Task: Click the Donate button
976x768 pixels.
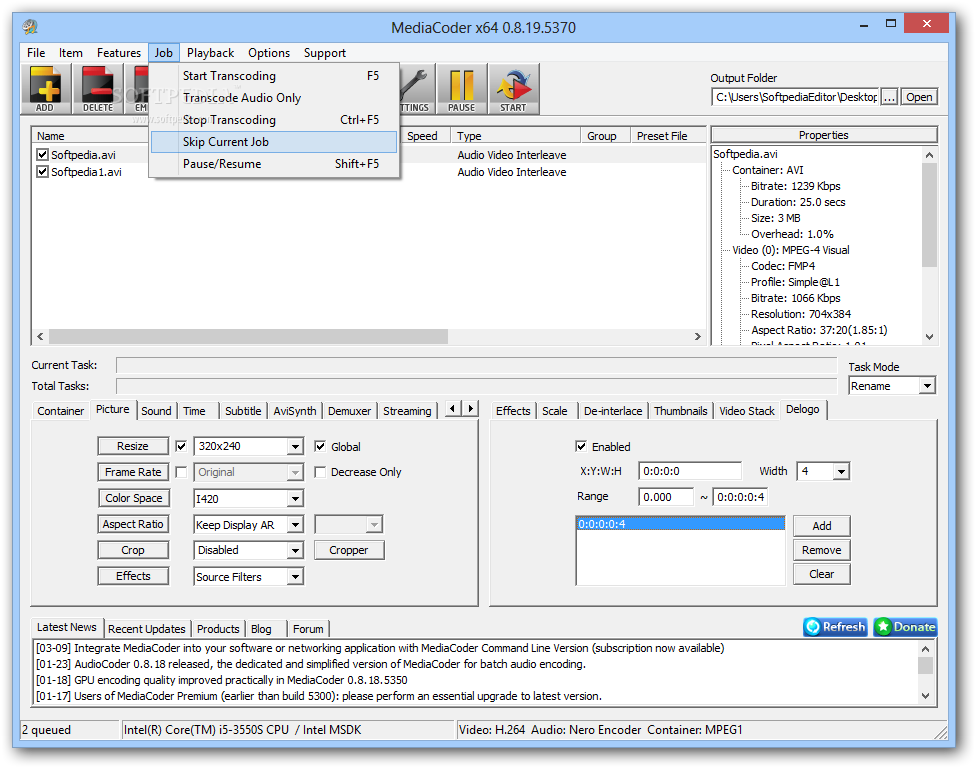Action: click(x=906, y=627)
